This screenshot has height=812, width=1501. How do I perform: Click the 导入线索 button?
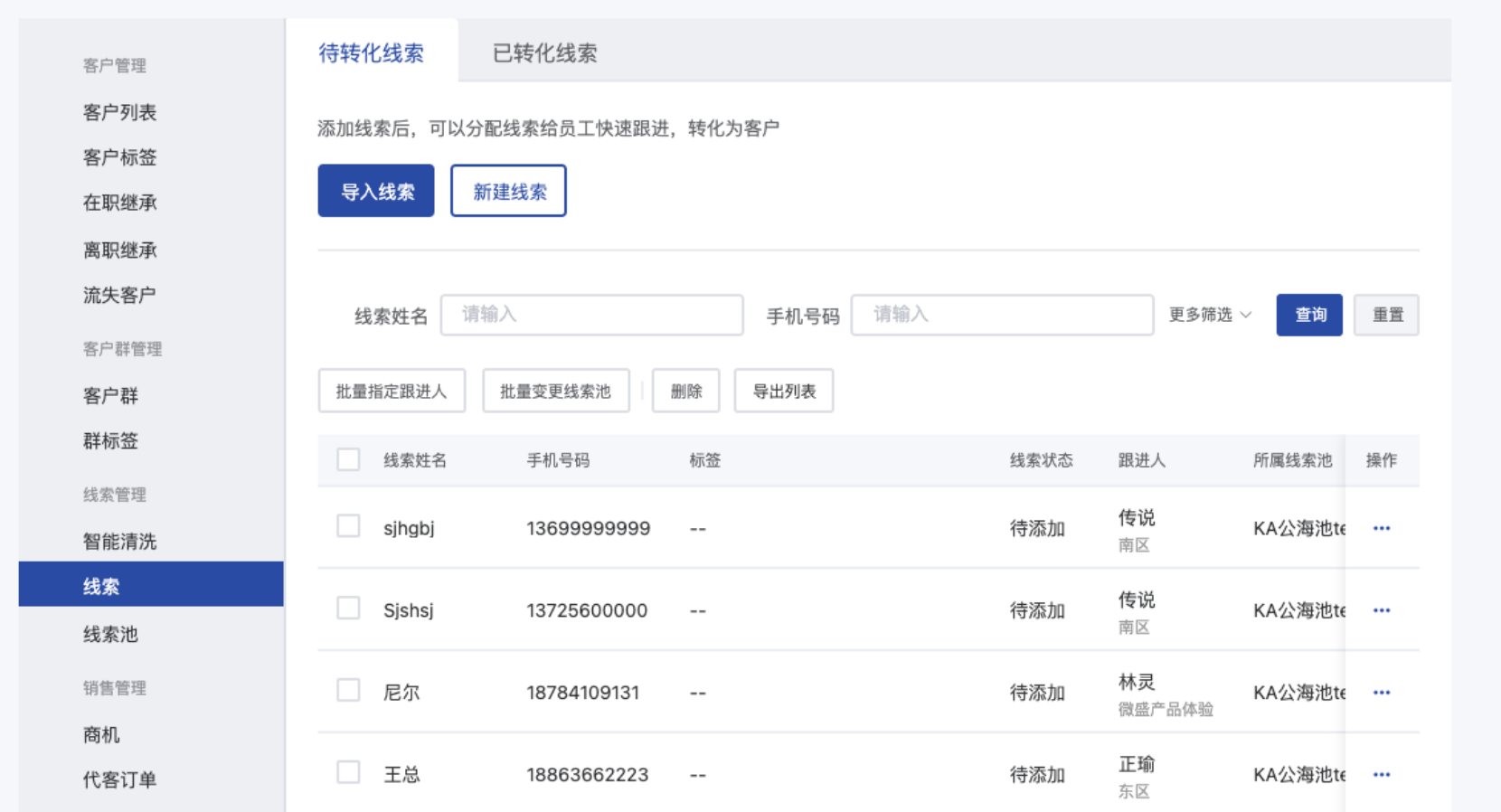pyautogui.click(x=376, y=191)
